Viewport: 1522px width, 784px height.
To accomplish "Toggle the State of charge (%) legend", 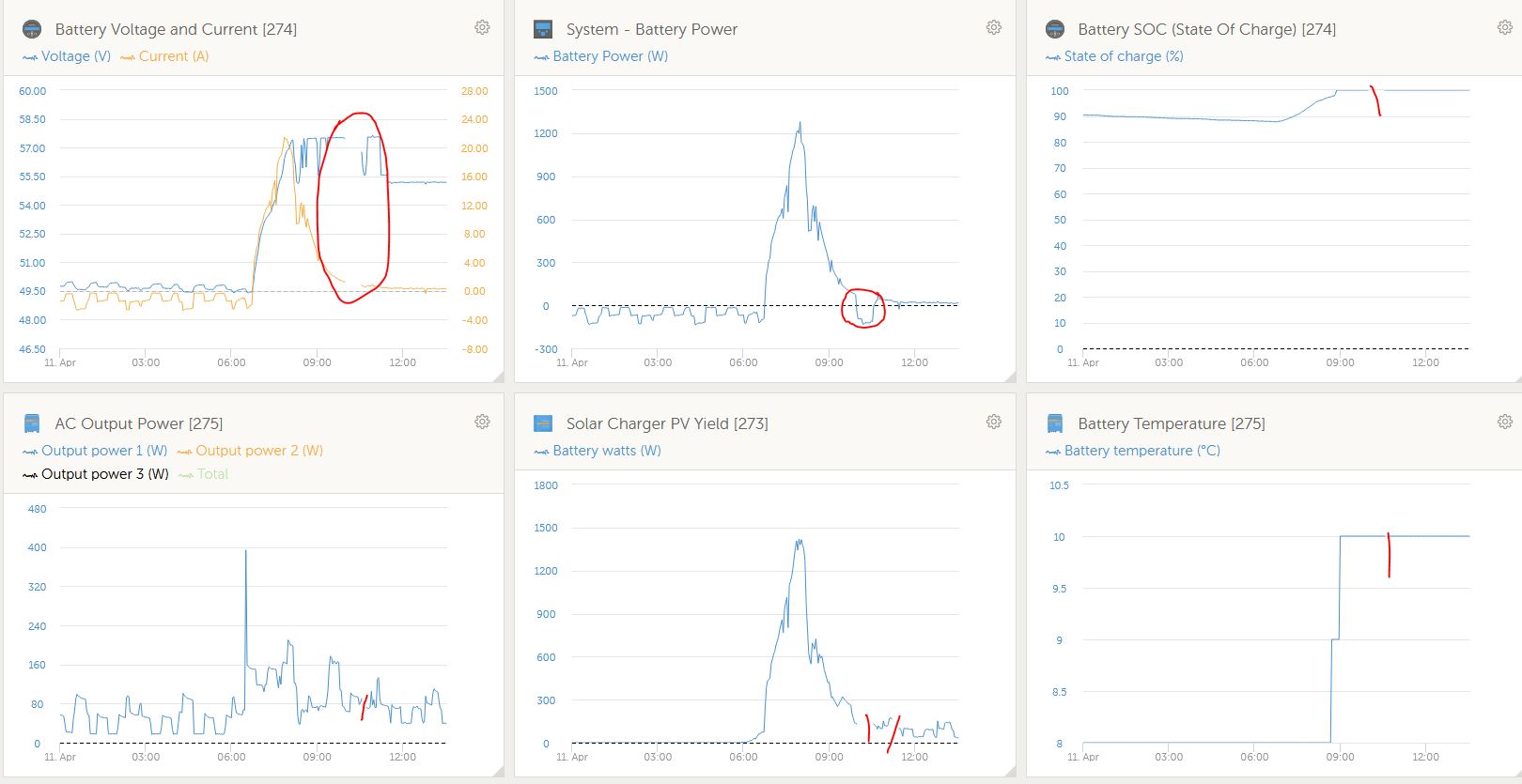I will point(1114,56).
